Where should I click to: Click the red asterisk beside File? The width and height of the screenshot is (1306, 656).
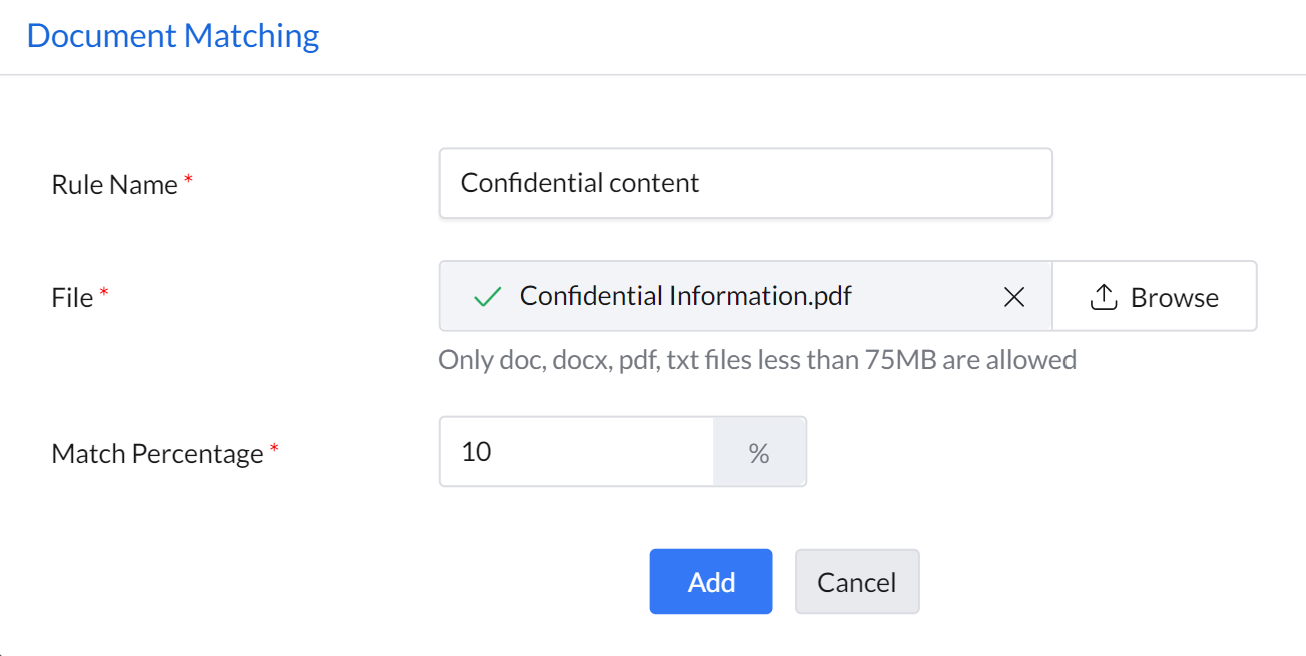(x=103, y=295)
